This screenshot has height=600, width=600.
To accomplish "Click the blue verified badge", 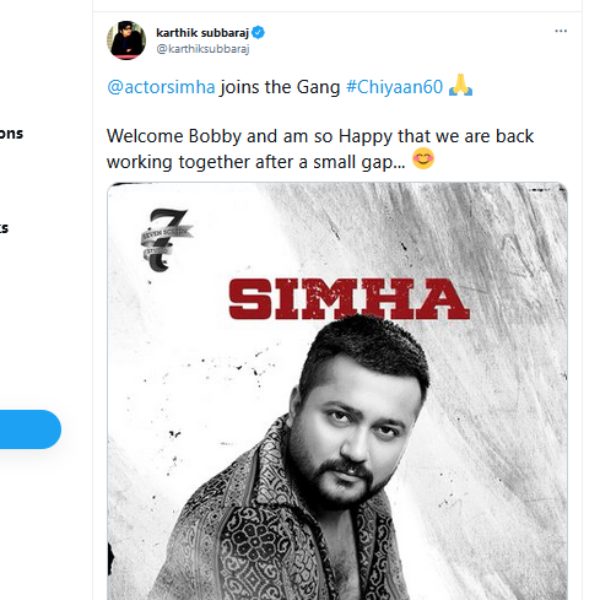I will (258, 32).
